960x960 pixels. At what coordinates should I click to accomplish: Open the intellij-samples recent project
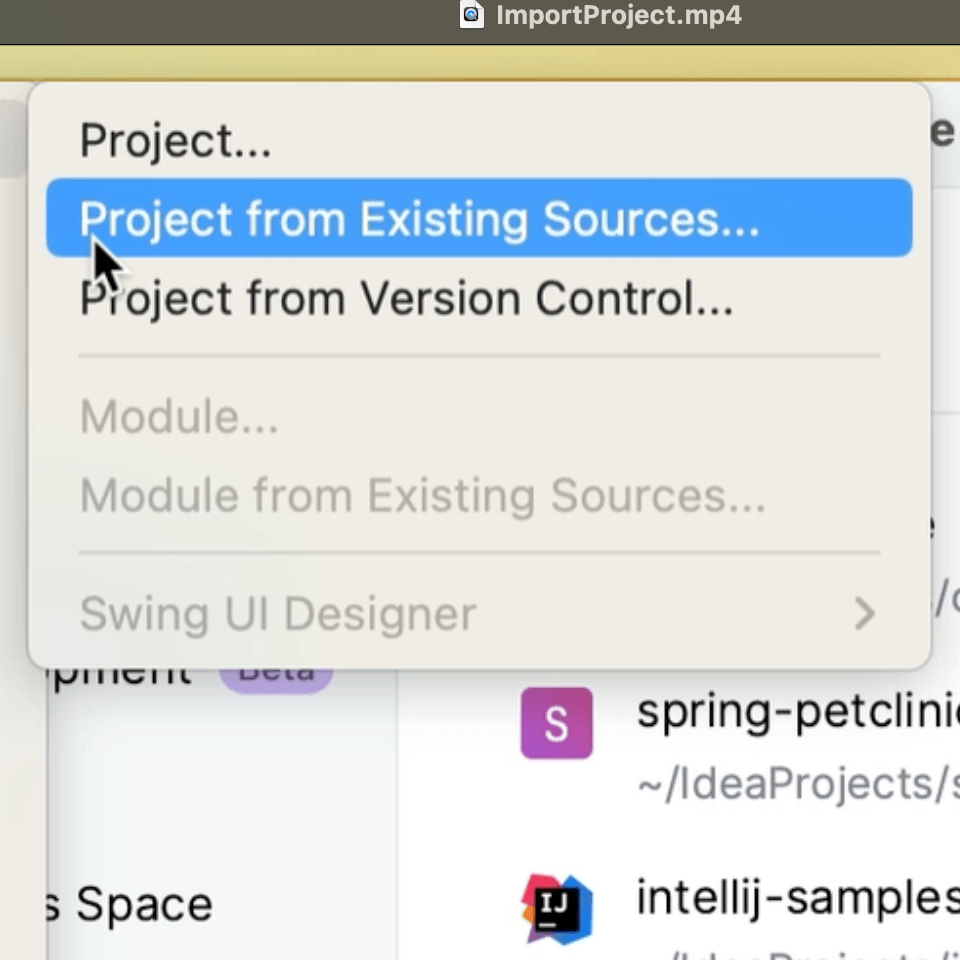793,897
